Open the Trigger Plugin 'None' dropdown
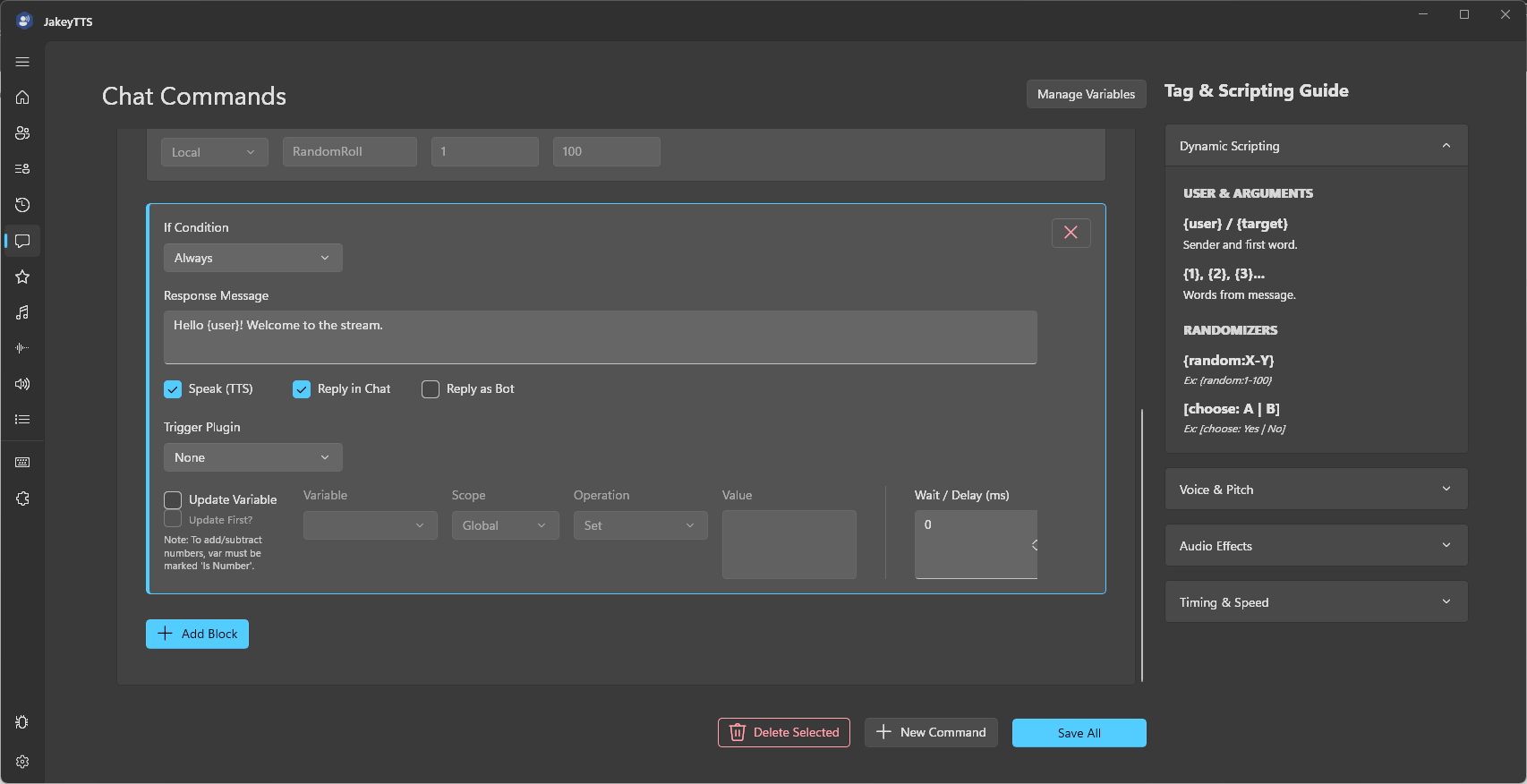The image size is (1527, 784). [252, 457]
